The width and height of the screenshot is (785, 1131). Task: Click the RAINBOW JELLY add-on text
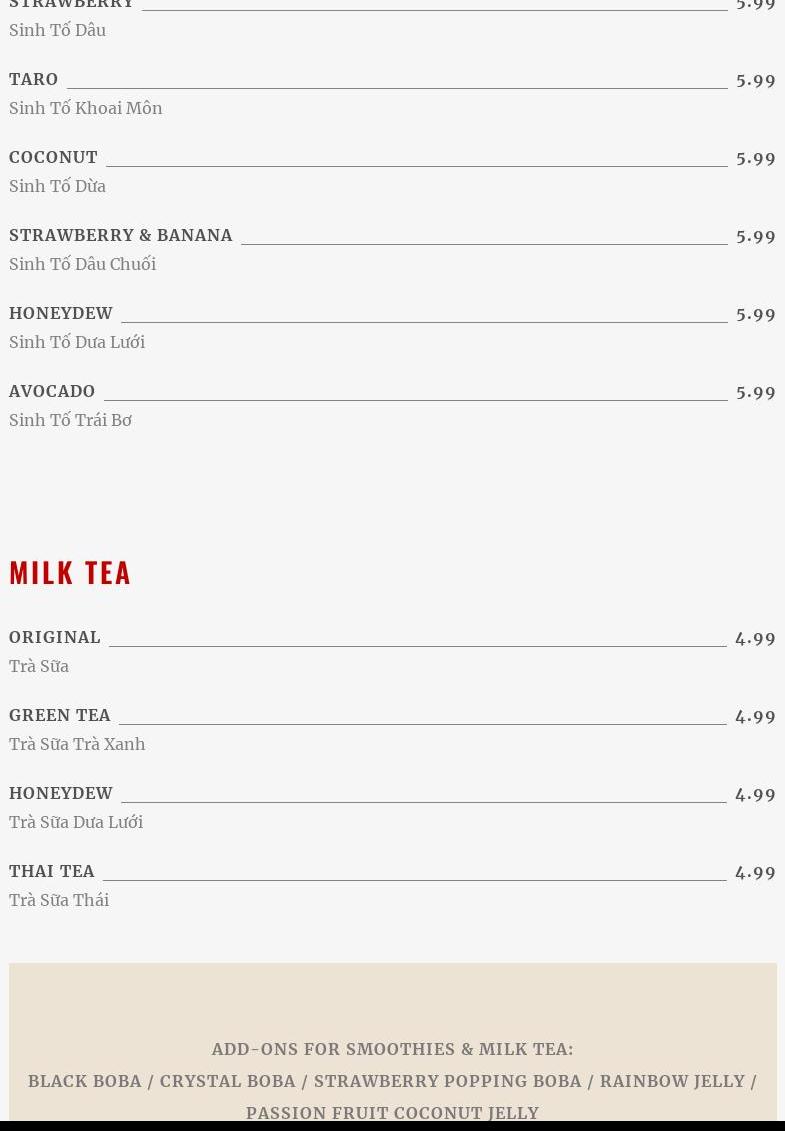[672, 1081]
